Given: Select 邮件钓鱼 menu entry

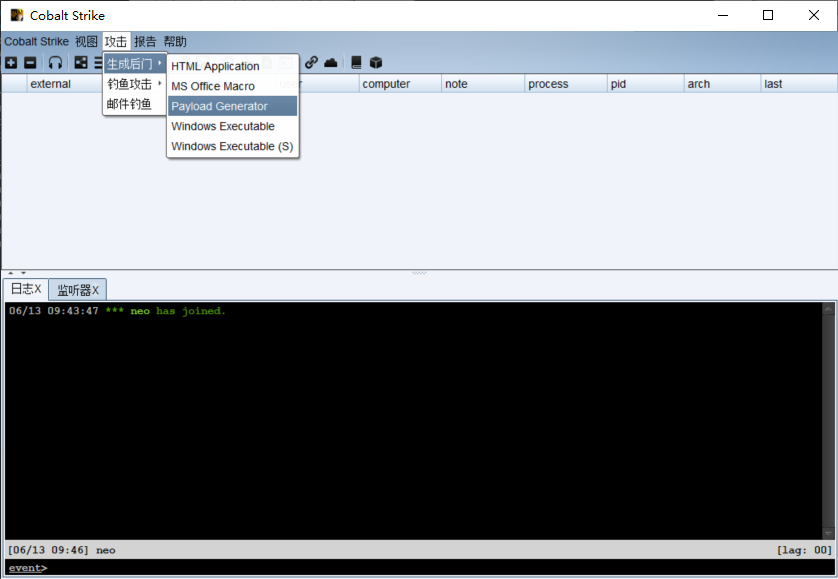Looking at the screenshot, I should click(x=135, y=104).
